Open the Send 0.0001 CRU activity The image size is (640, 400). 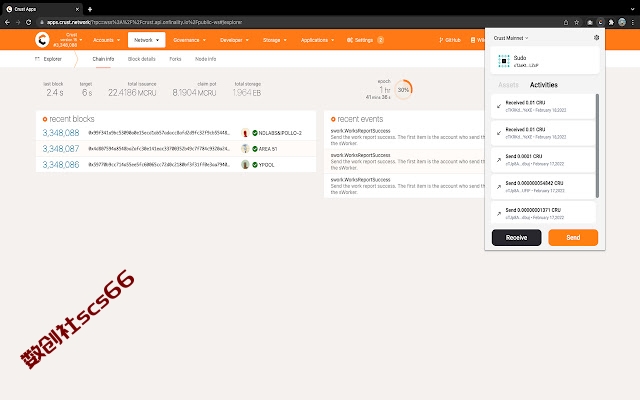coord(543,160)
